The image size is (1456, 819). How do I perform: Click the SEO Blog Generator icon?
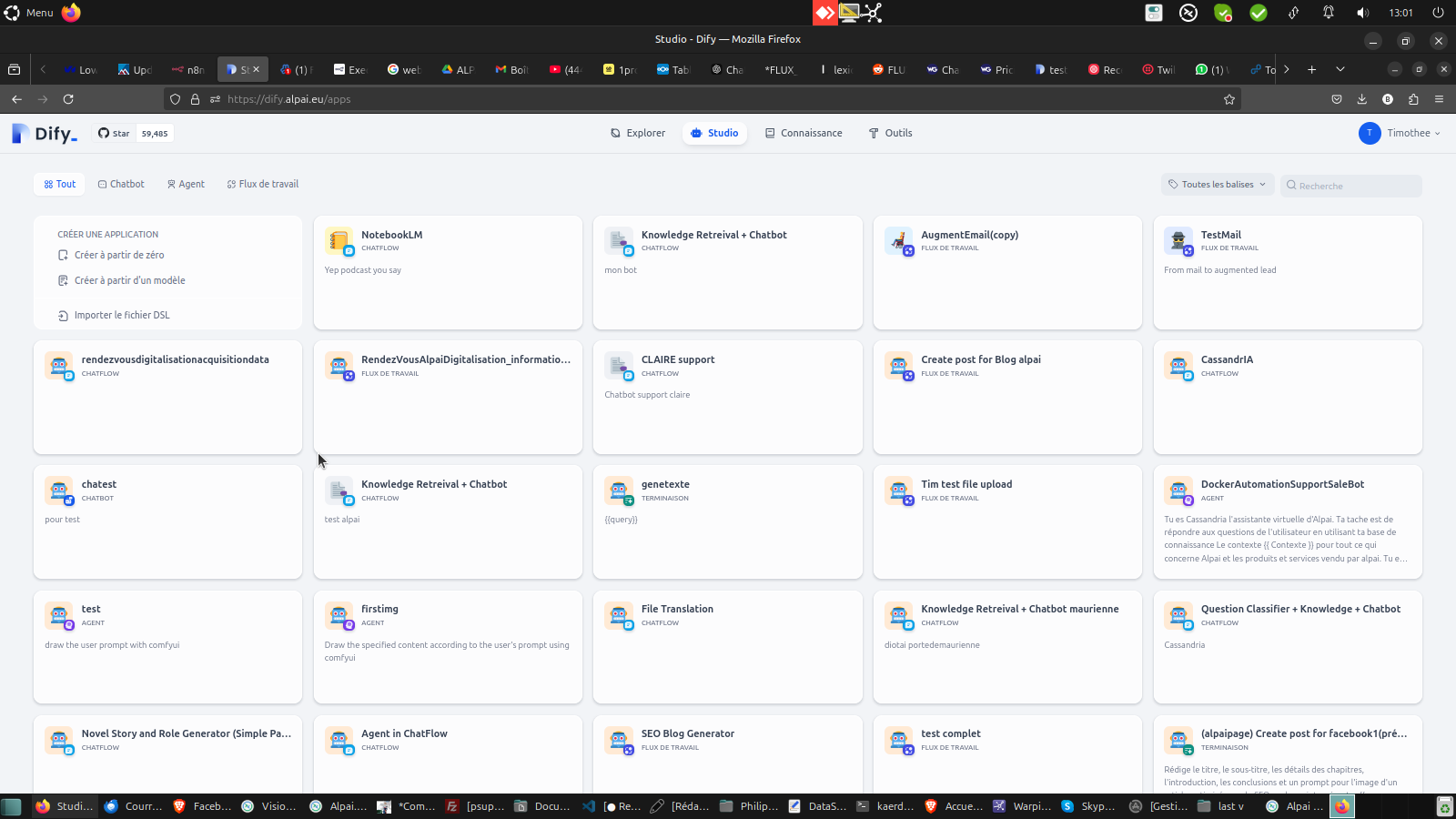coord(619,740)
